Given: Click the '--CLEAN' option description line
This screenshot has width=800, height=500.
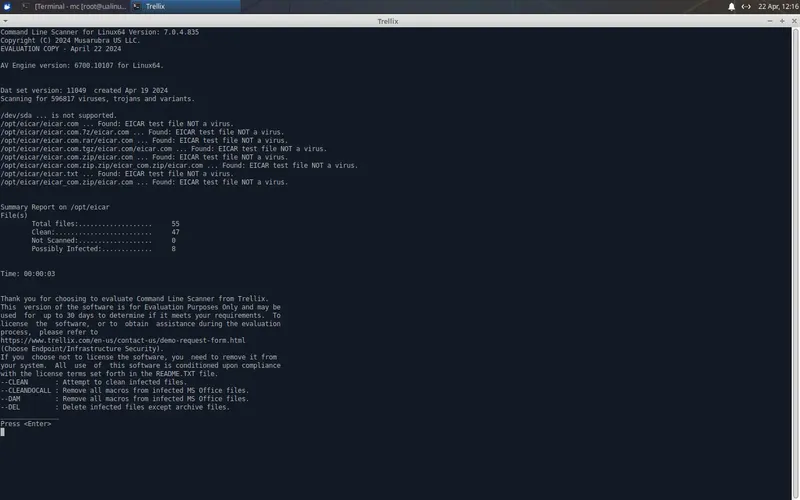Looking at the screenshot, I should point(94,382).
